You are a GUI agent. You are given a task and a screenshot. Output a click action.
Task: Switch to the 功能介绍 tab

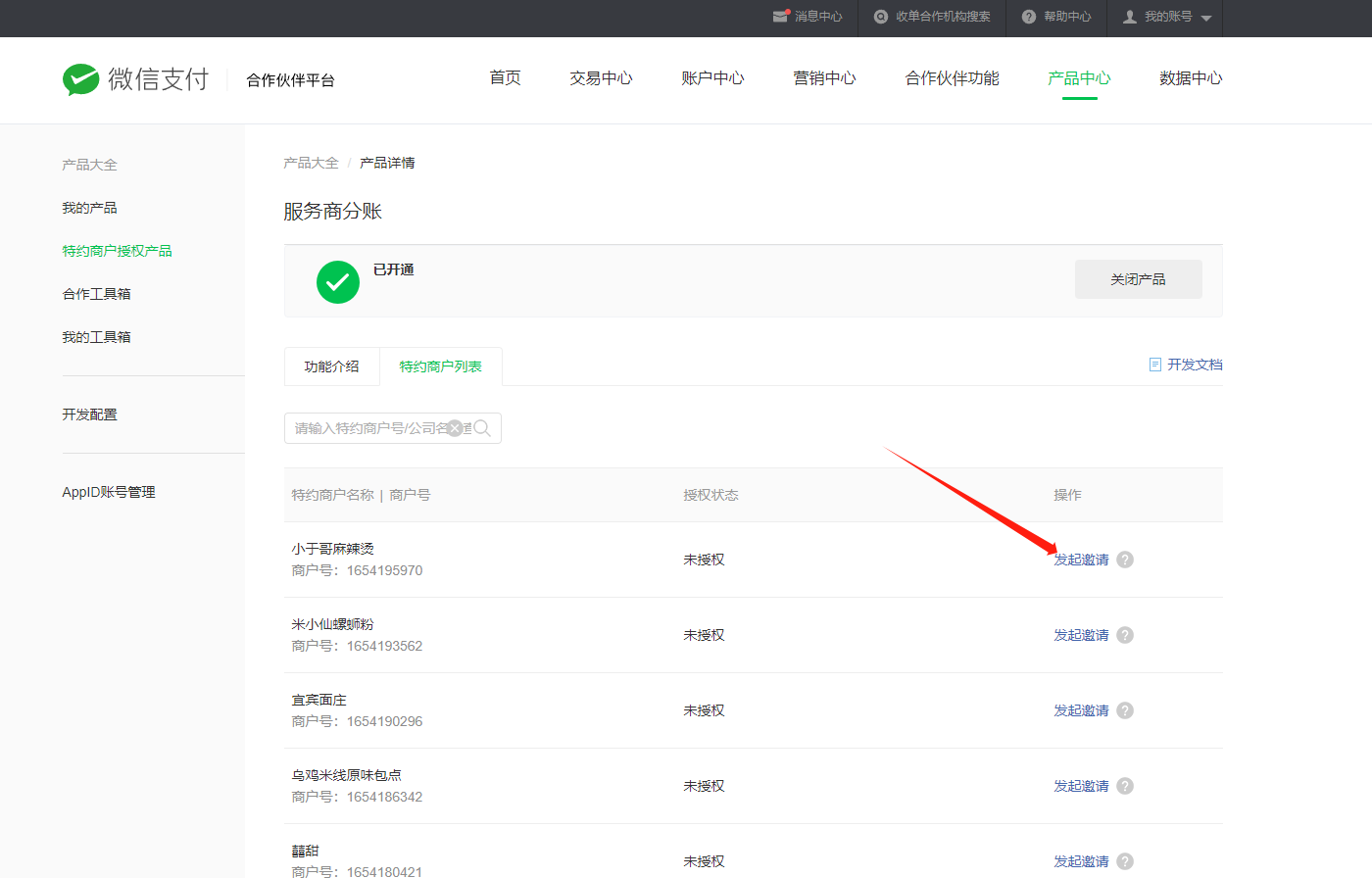[x=332, y=366]
